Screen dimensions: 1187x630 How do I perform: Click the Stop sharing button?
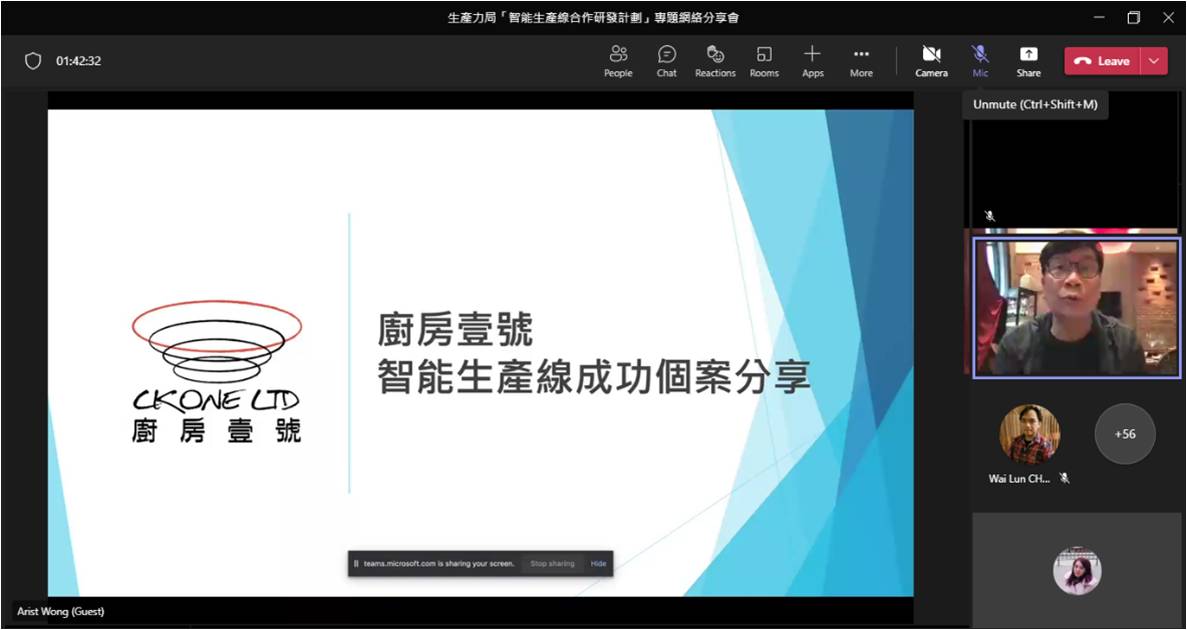click(552, 563)
